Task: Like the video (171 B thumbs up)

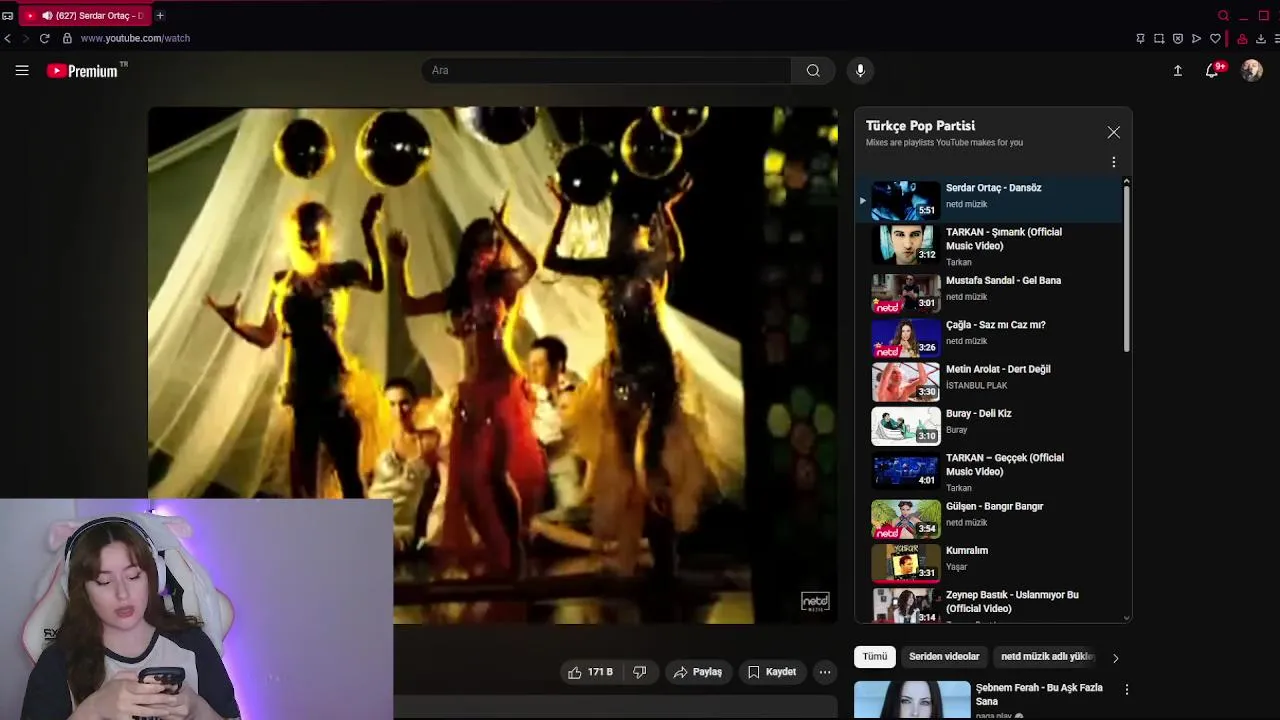Action: 590,672
